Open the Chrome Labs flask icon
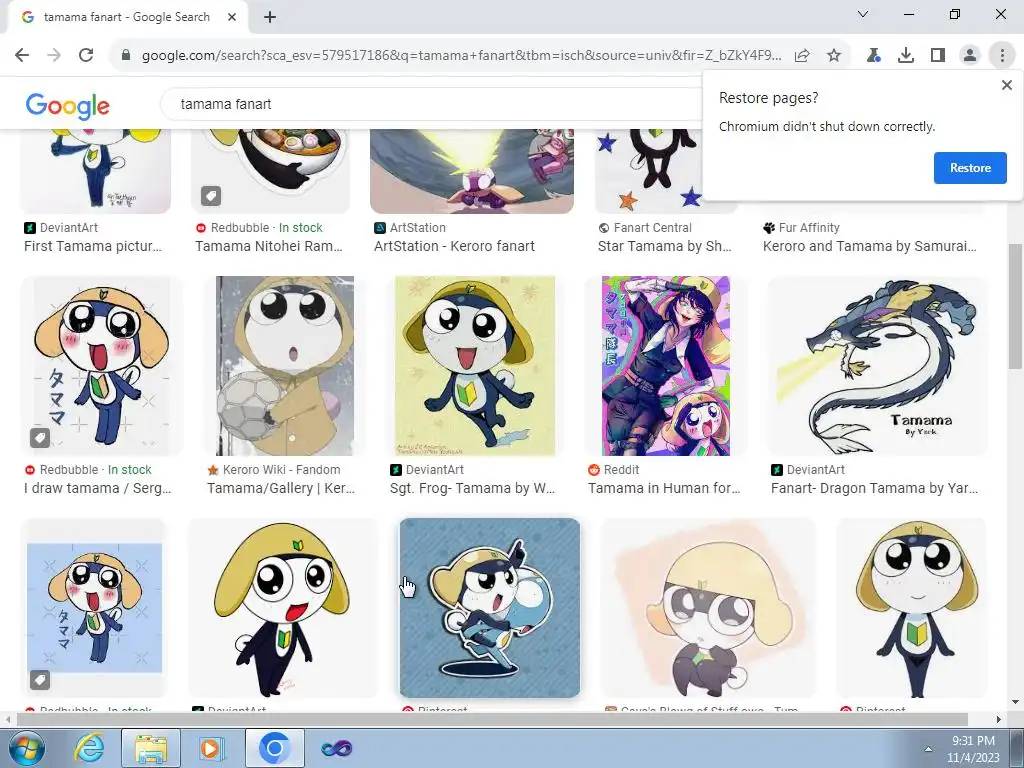This screenshot has width=1024, height=768. (x=874, y=56)
